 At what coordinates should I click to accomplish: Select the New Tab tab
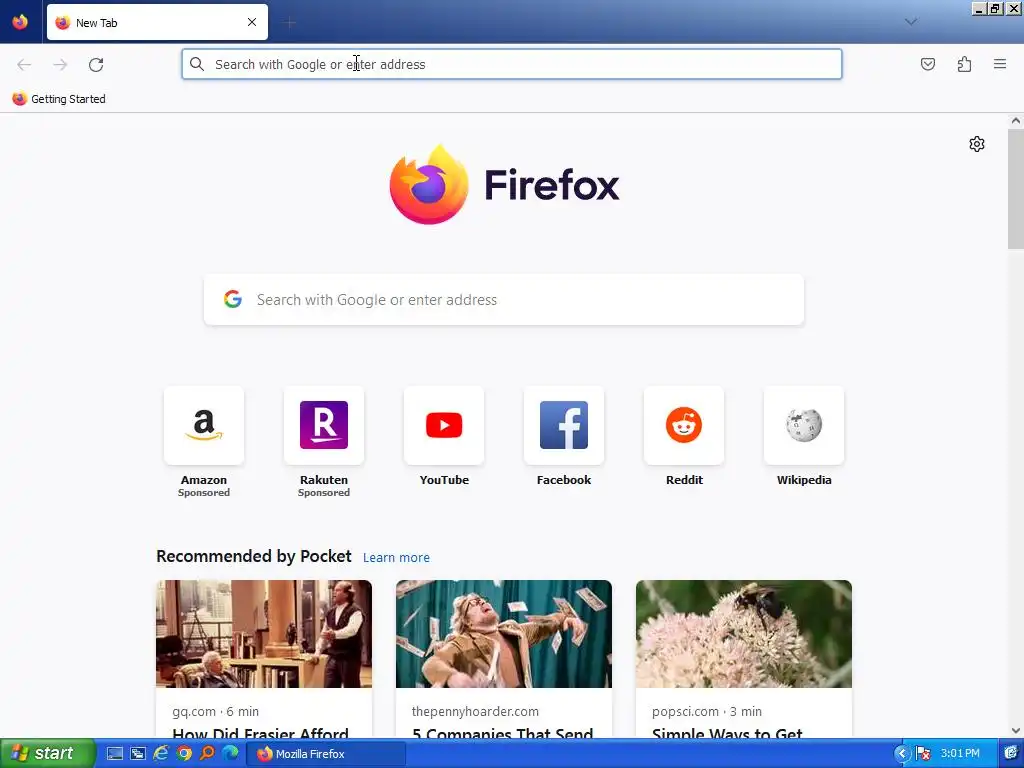pyautogui.click(x=157, y=22)
